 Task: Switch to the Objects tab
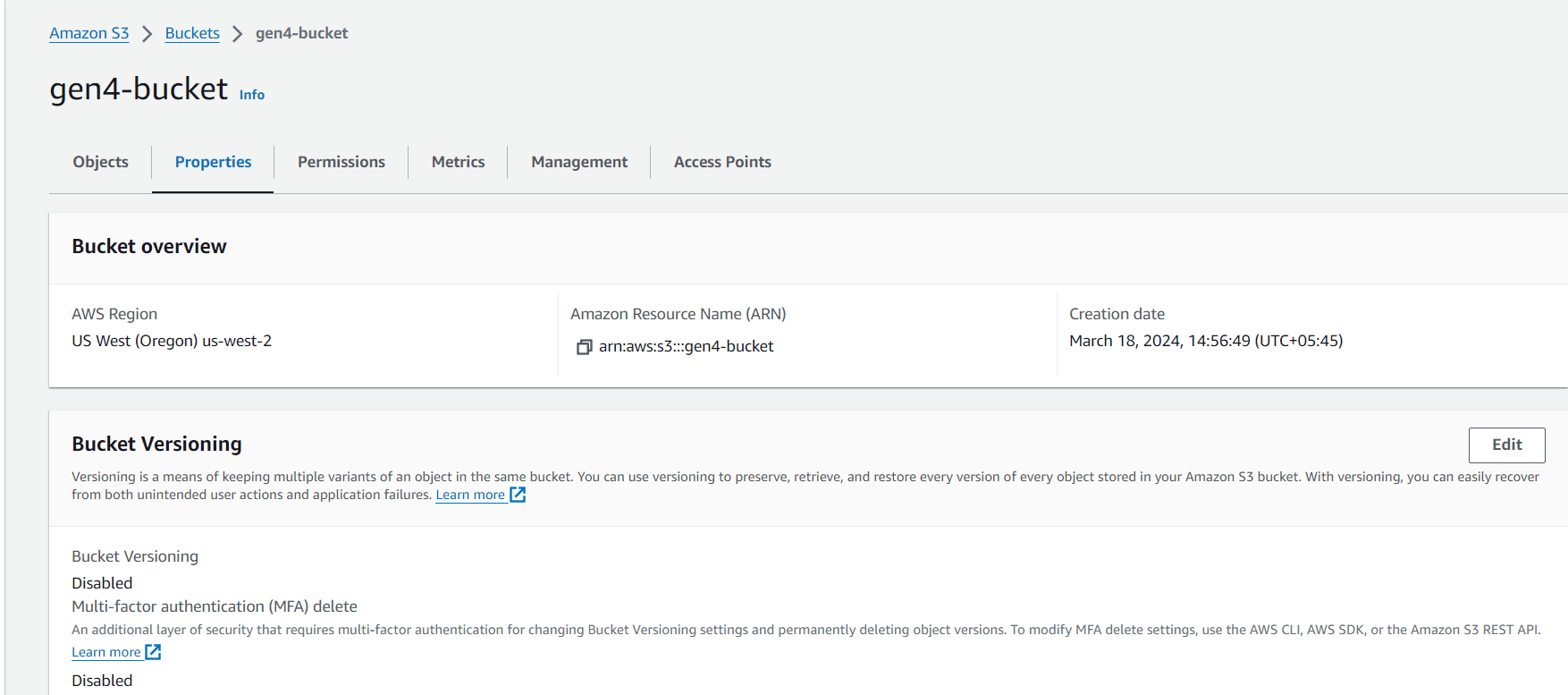[100, 162]
